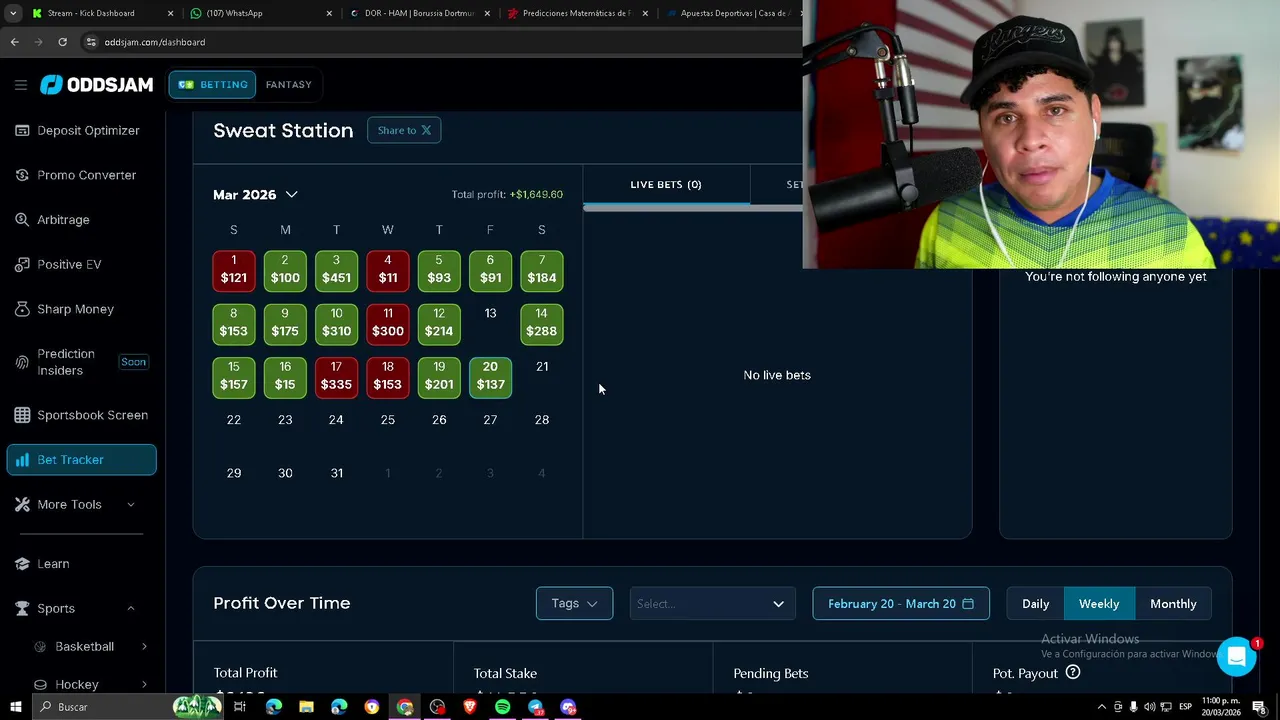The image size is (1280, 720).
Task: Open Prediction Insiders in the sidebar
Action: coord(82,362)
